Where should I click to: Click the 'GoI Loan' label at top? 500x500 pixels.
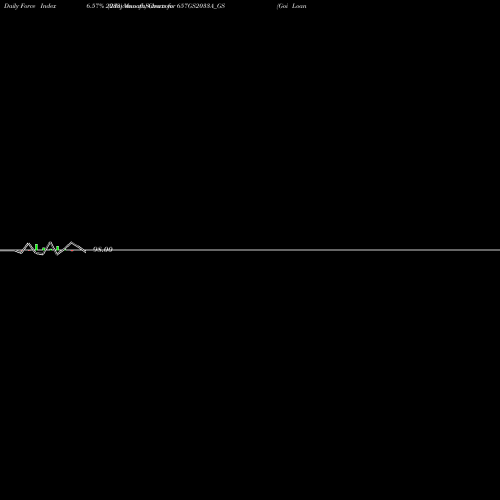click(x=292, y=6)
